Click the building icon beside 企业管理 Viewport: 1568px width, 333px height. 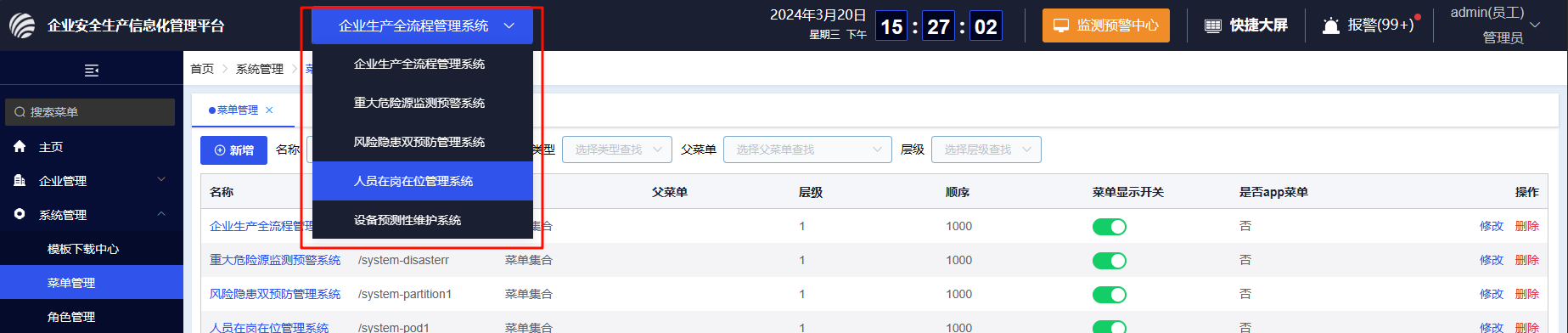20,181
